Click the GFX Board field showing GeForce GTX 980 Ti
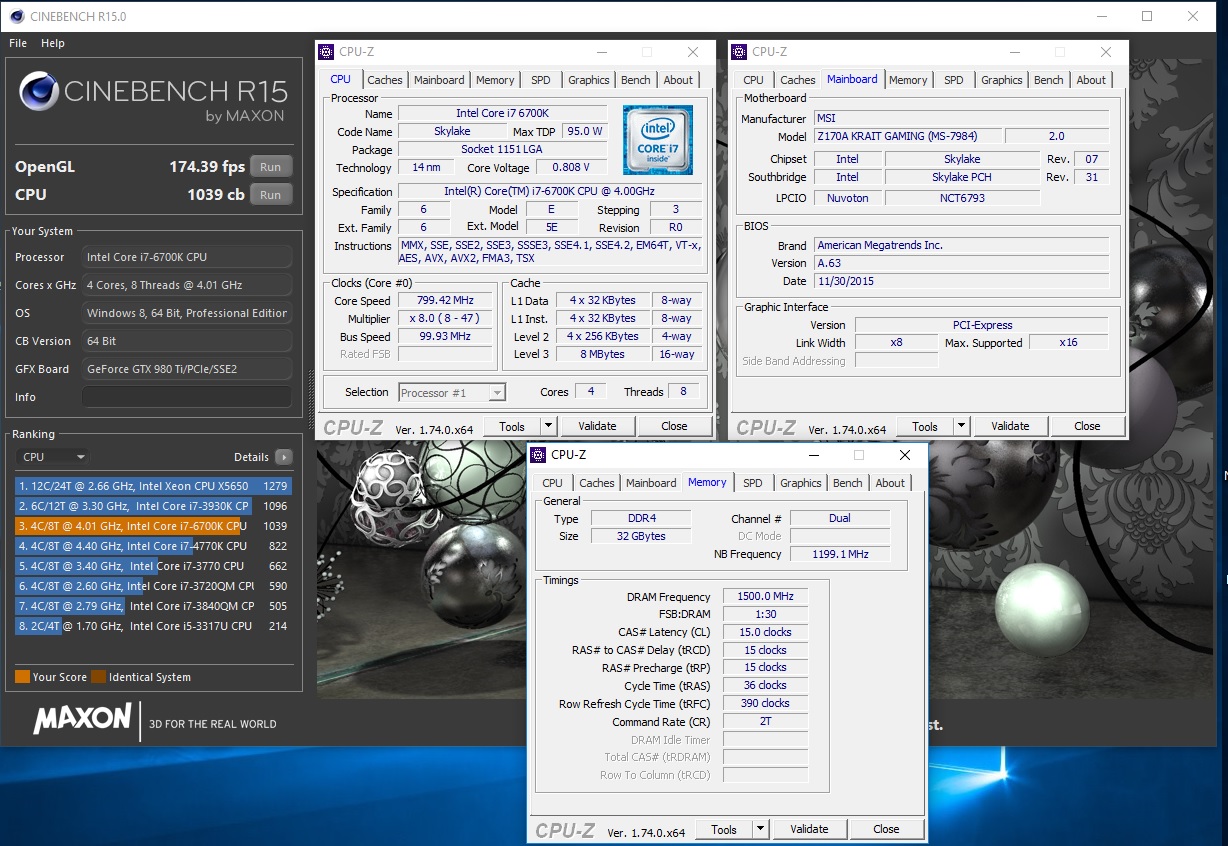Screen dimensions: 1228x846 click(x=187, y=369)
